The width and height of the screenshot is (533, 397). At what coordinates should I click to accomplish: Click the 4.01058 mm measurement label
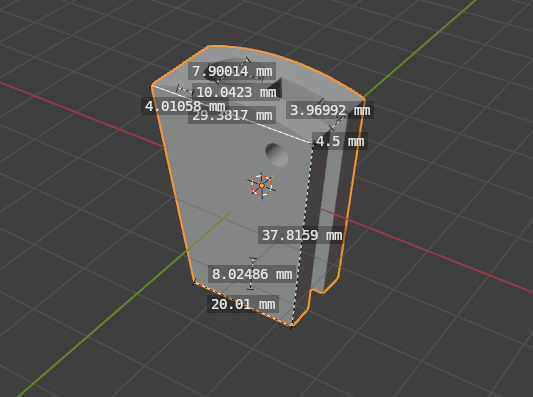pyautogui.click(x=185, y=106)
